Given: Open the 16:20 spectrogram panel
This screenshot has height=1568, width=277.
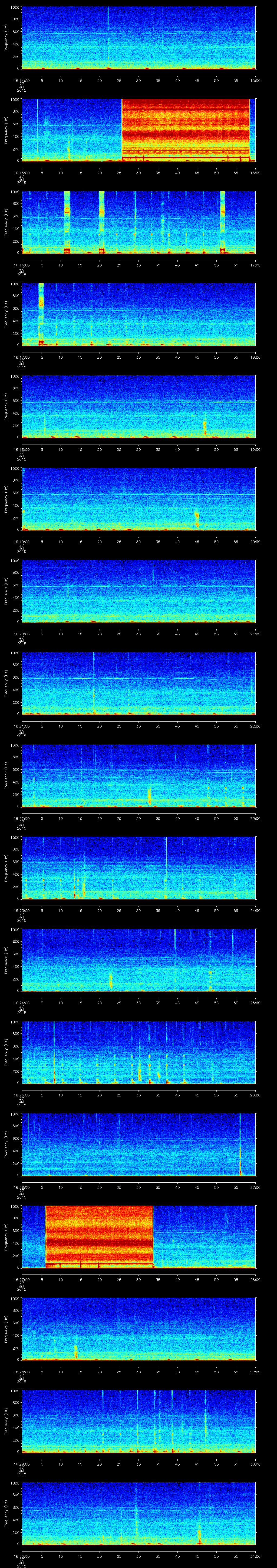Looking at the screenshot, I should [138, 591].
